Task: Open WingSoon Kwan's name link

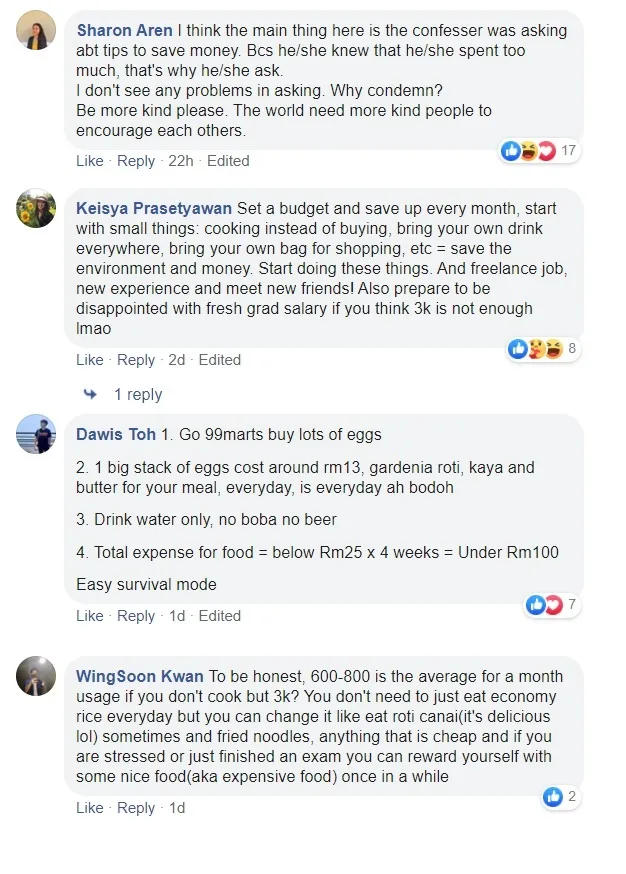Action: point(138,677)
